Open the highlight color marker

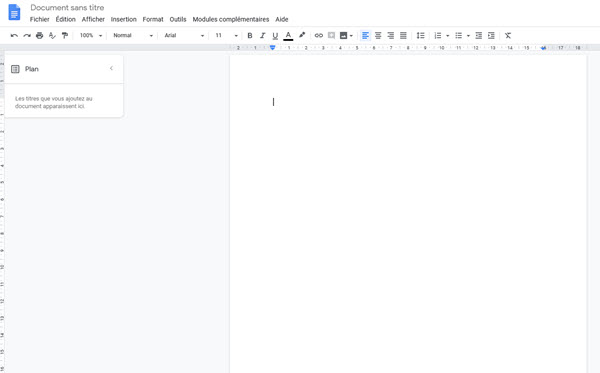tap(302, 35)
